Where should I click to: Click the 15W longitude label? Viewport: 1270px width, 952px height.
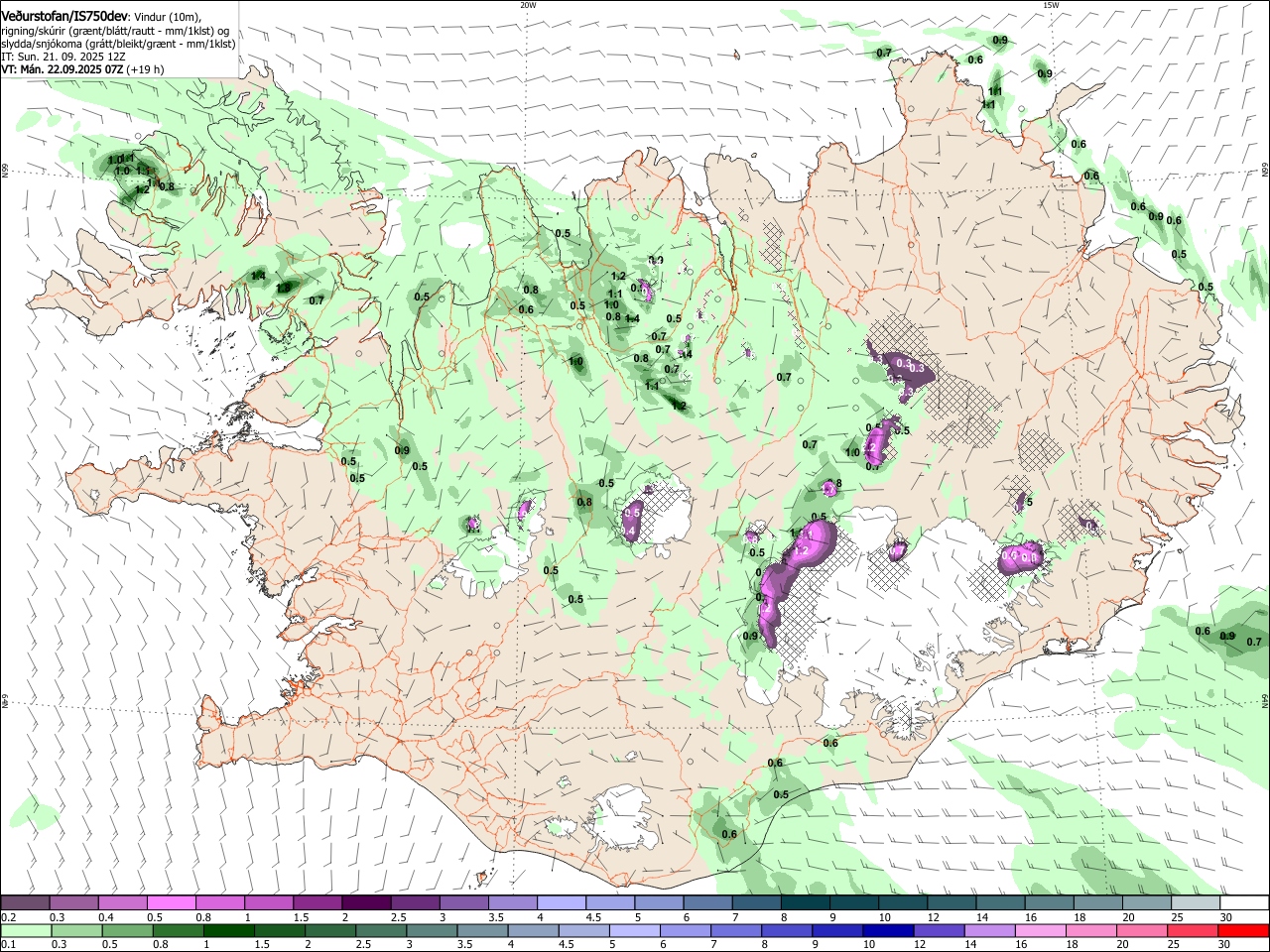tap(1051, 5)
